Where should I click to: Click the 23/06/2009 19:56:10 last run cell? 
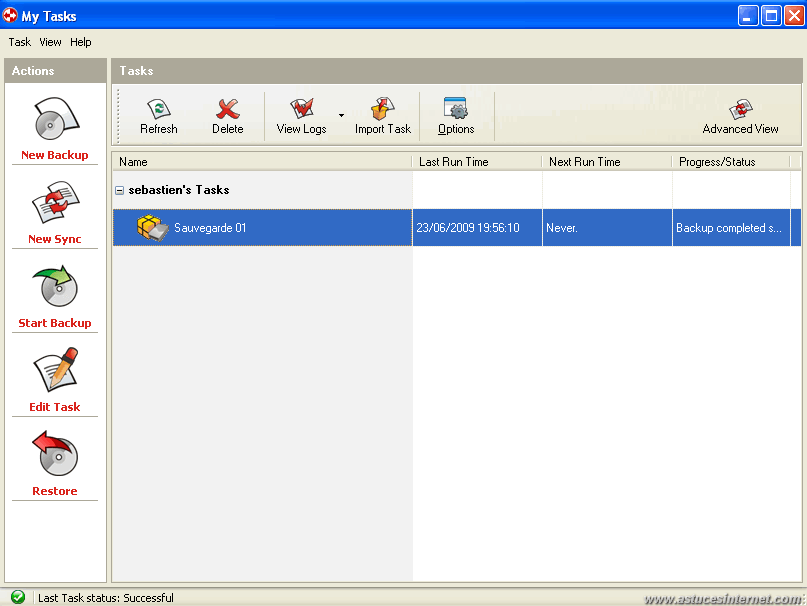477,228
